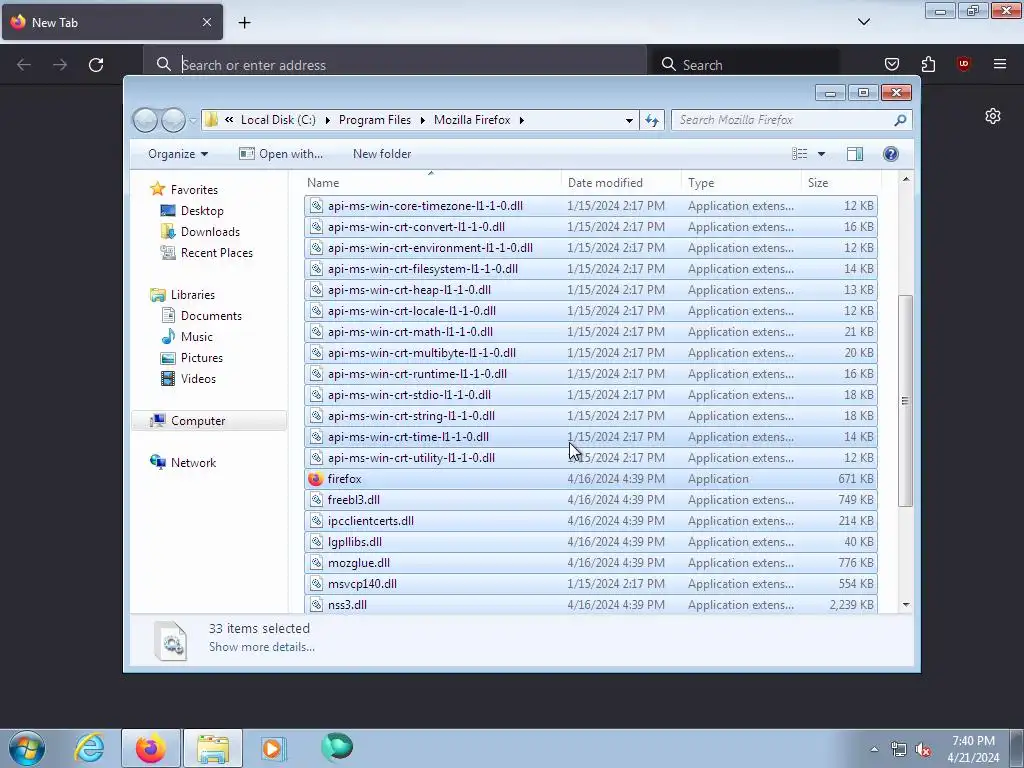Click the muted volume tray icon
The height and width of the screenshot is (768, 1024).
pos(923,750)
